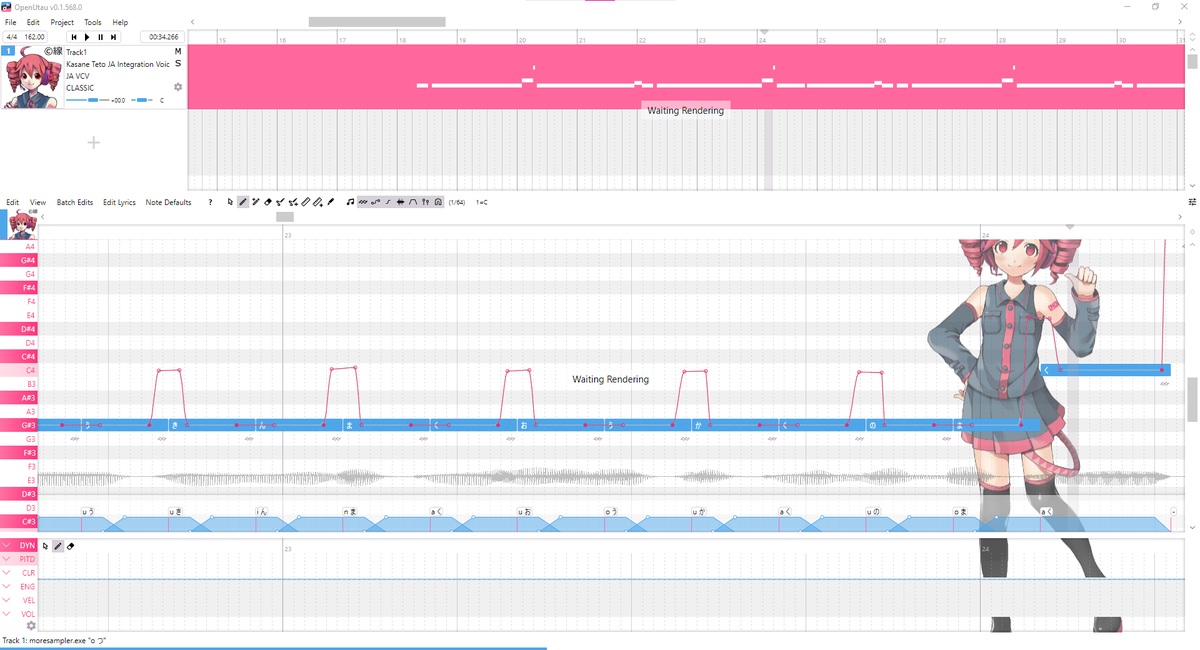Click the play button in the transport
Viewport: 1200px width, 650px height.
point(87,37)
